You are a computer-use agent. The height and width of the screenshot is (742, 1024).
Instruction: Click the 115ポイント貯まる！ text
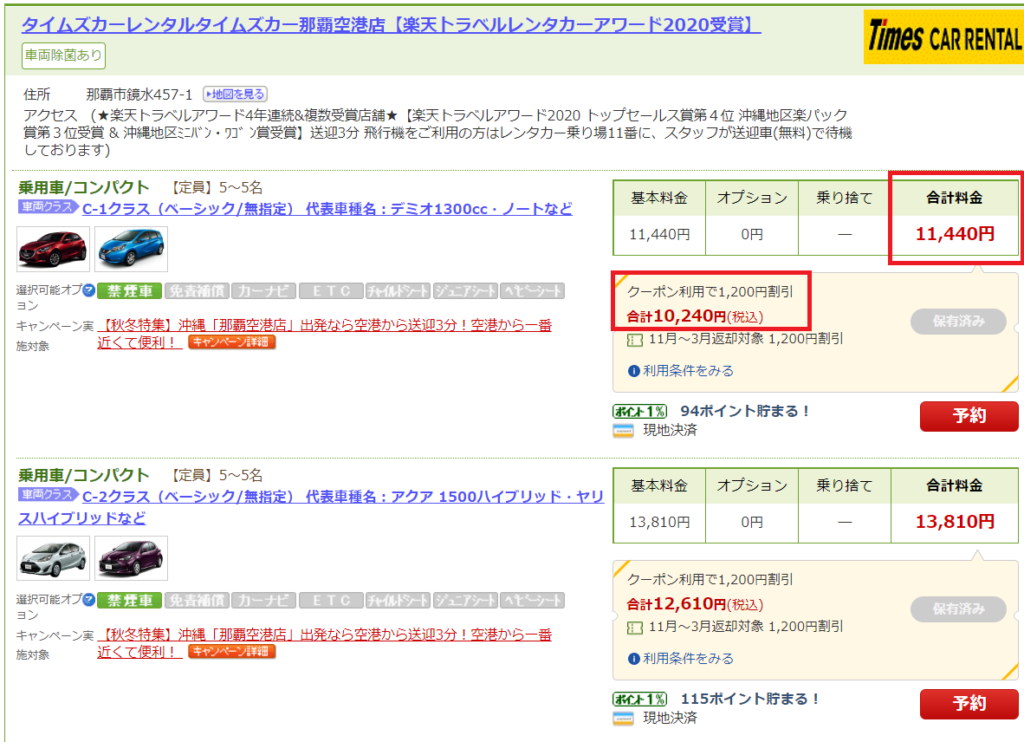coord(750,699)
